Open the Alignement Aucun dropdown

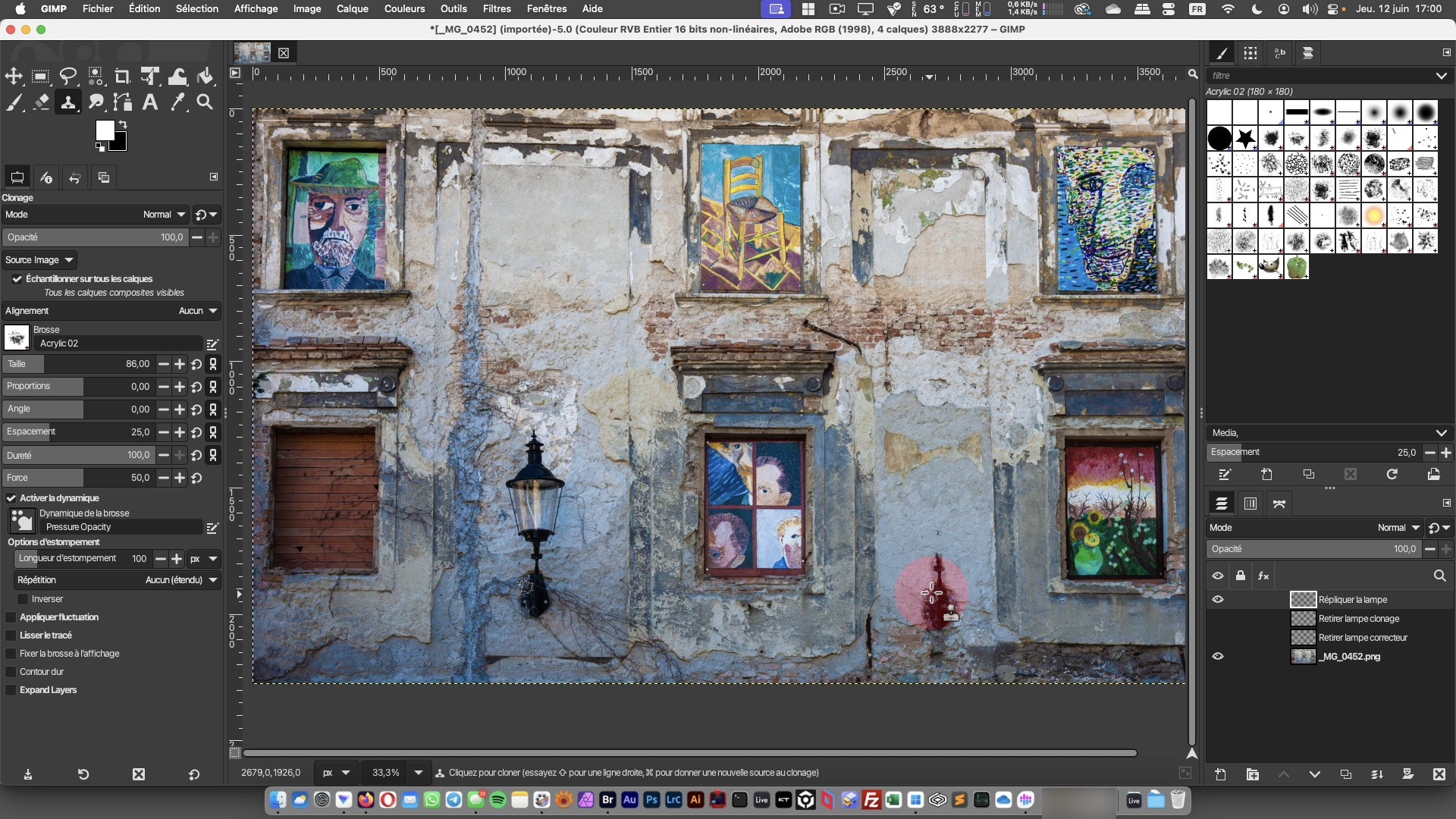tap(111, 311)
